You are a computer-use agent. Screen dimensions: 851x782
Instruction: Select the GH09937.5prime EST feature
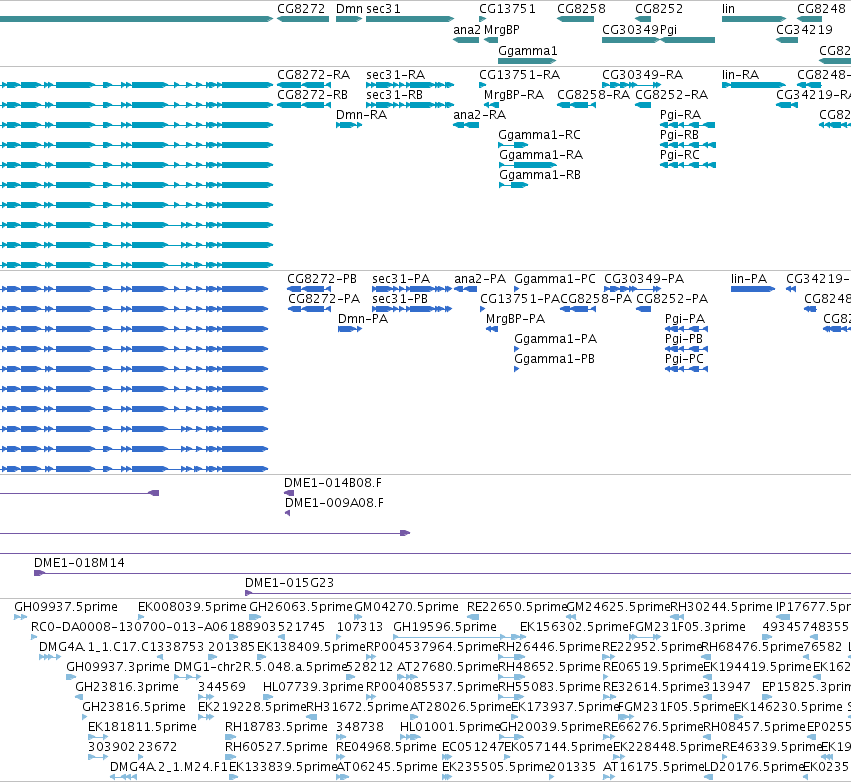(x=20, y=616)
